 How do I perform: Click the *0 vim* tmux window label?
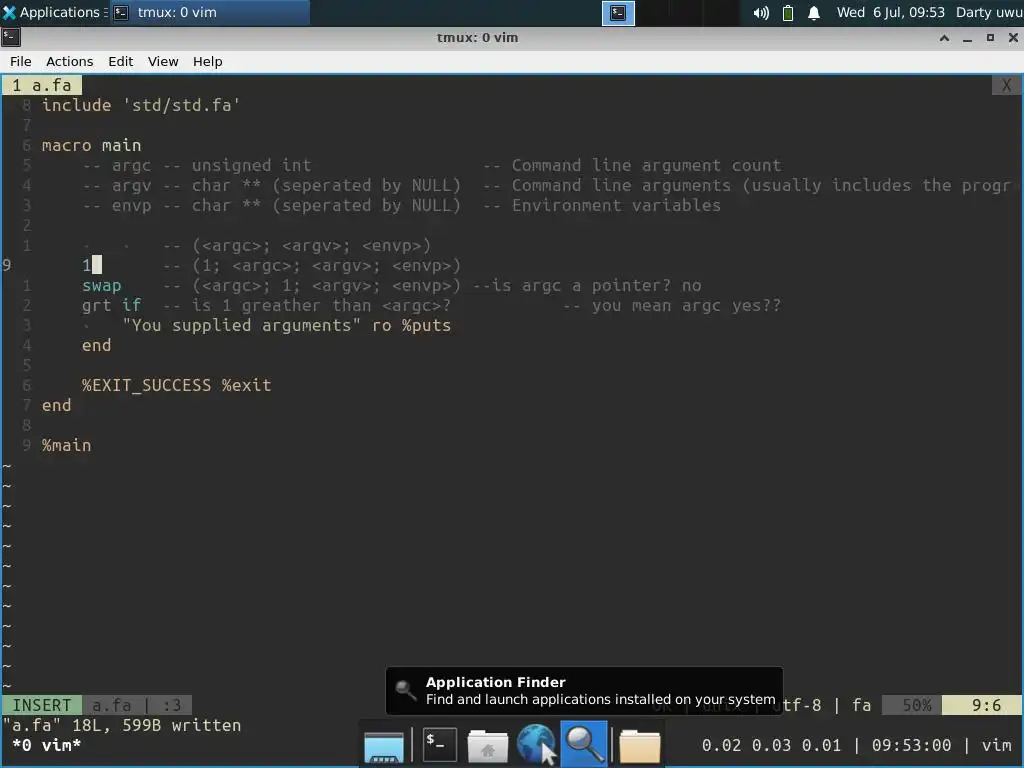click(x=46, y=745)
